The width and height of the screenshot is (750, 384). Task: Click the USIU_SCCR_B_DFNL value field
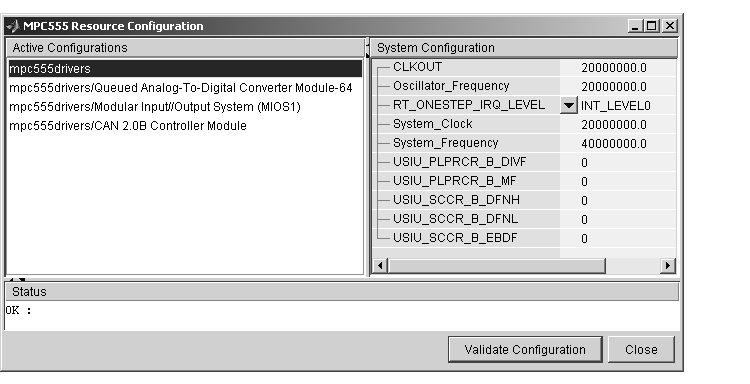(618, 219)
